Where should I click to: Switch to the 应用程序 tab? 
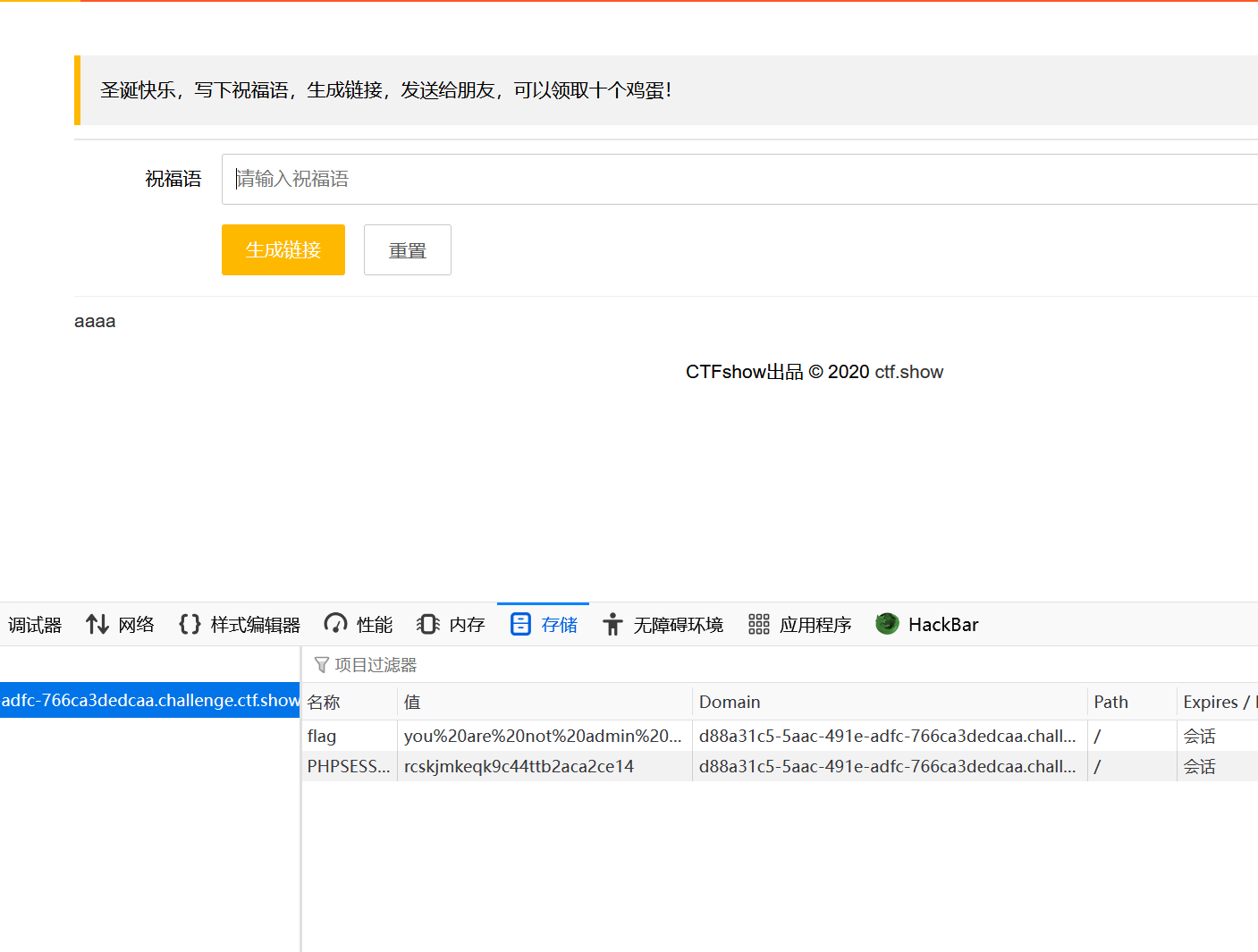click(x=815, y=625)
